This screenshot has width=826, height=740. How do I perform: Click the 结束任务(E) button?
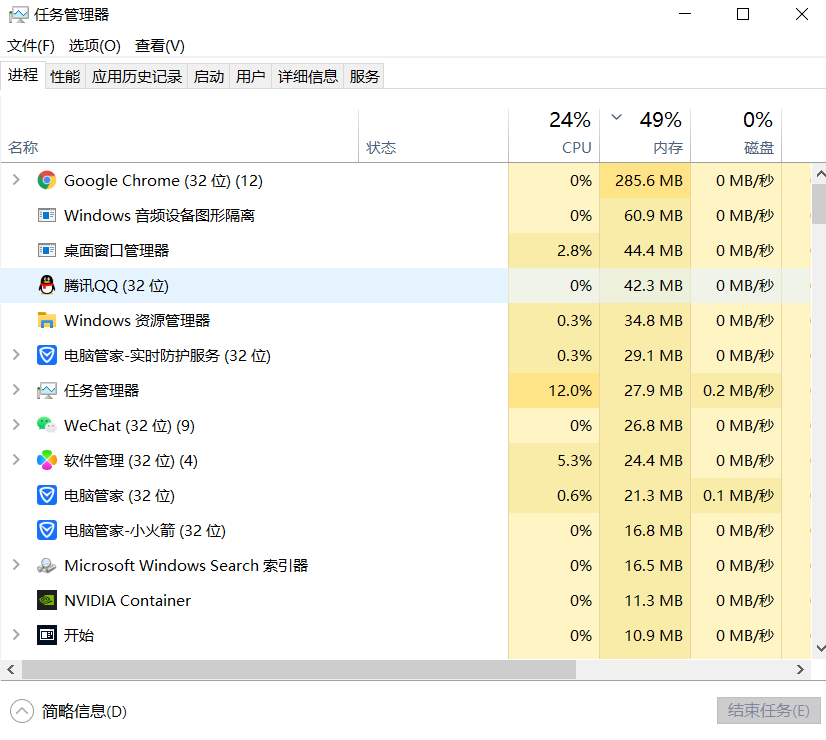click(769, 711)
